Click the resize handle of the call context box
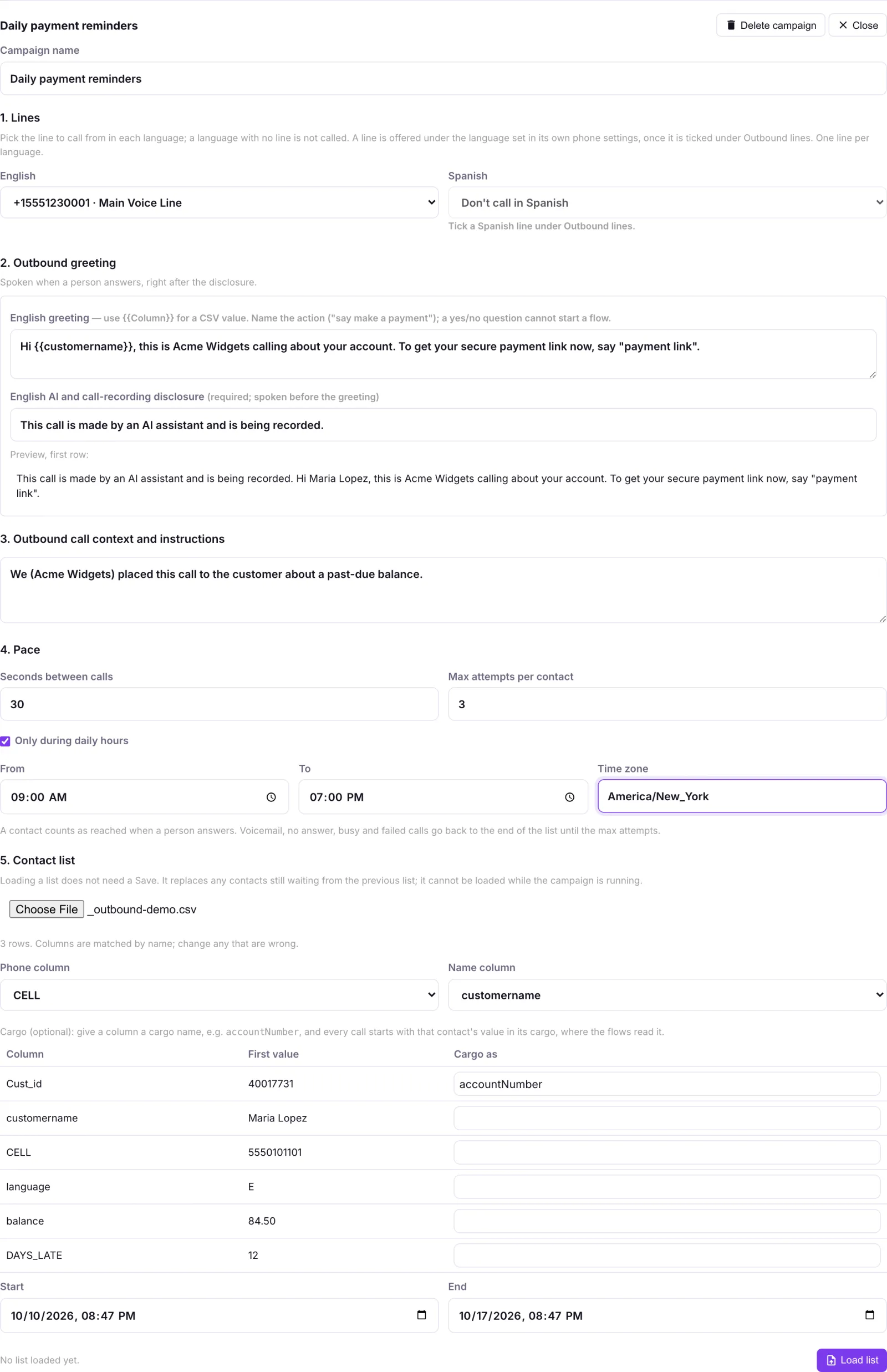The width and height of the screenshot is (887, 1372). tap(883, 618)
